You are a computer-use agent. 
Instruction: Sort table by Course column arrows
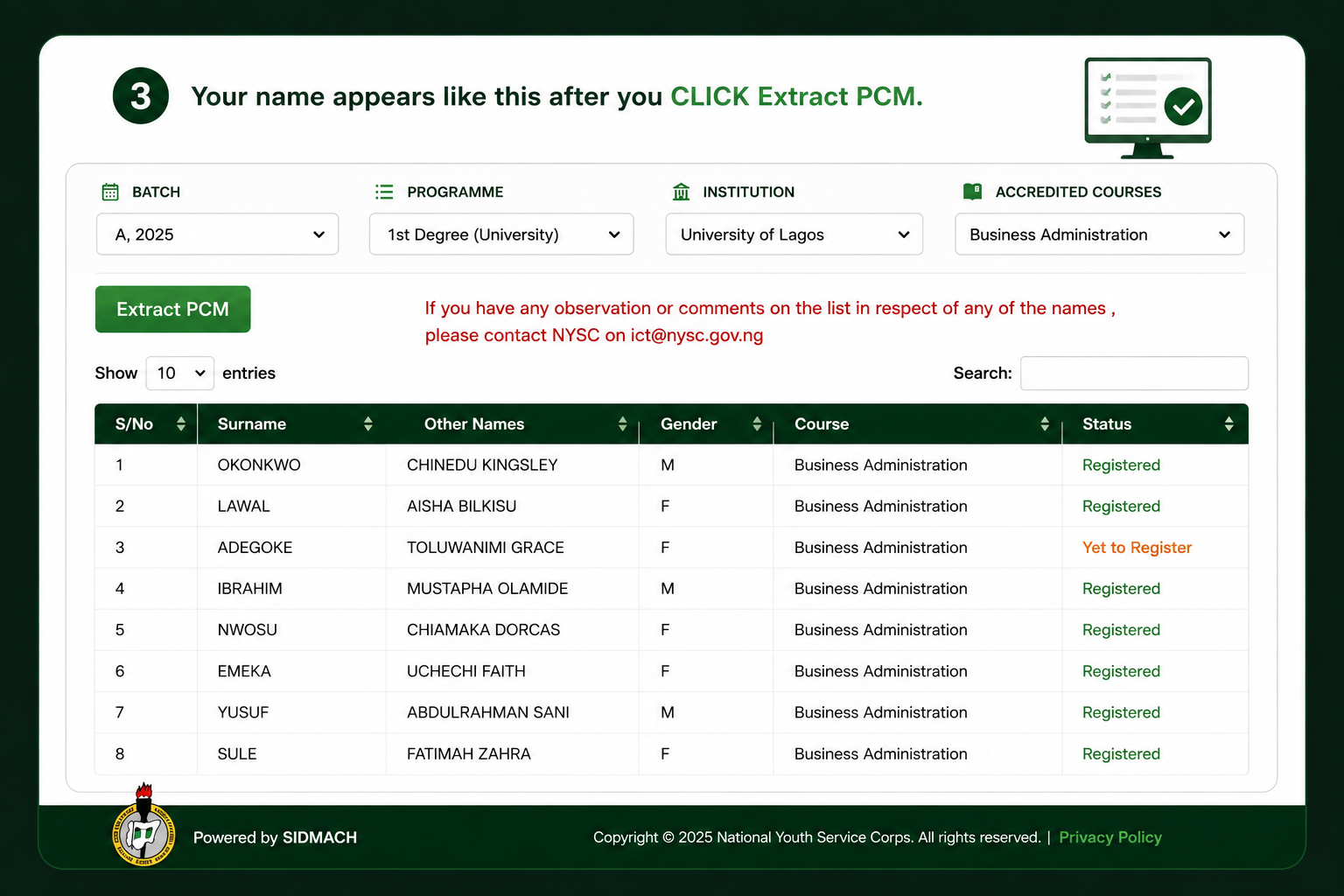[x=1045, y=424]
